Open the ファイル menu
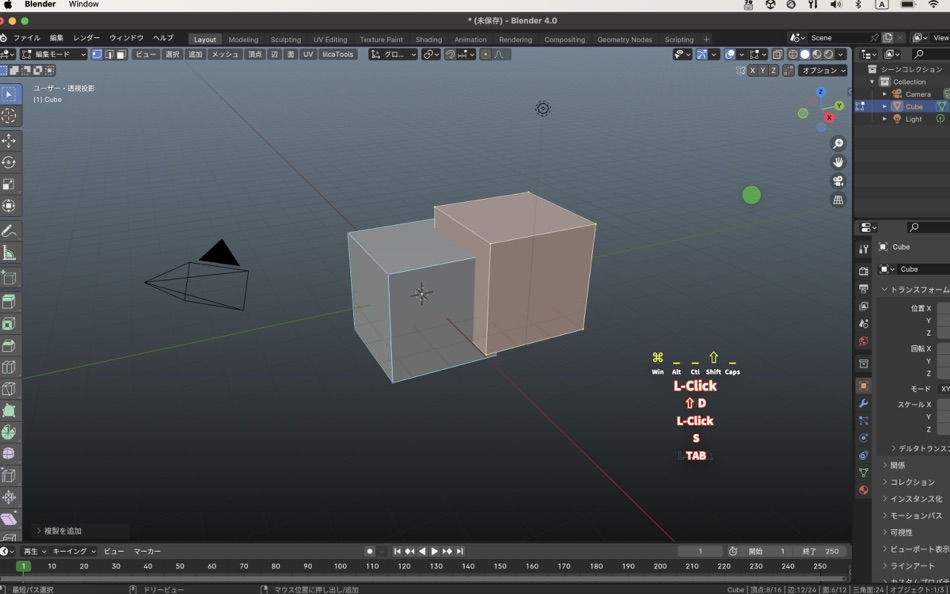This screenshot has width=950, height=594. [x=27, y=38]
